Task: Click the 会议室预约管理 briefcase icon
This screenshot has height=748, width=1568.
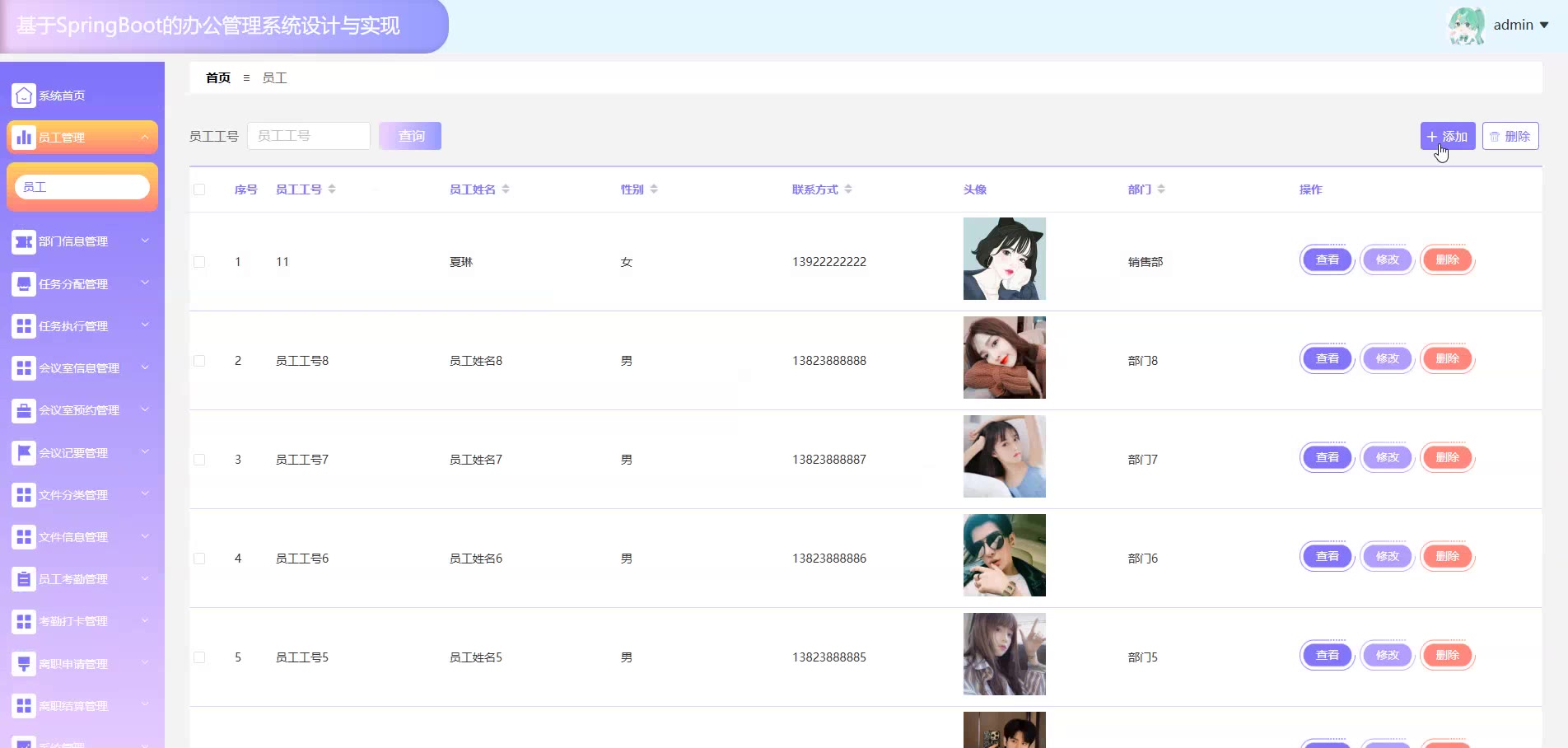Action: tap(24, 410)
